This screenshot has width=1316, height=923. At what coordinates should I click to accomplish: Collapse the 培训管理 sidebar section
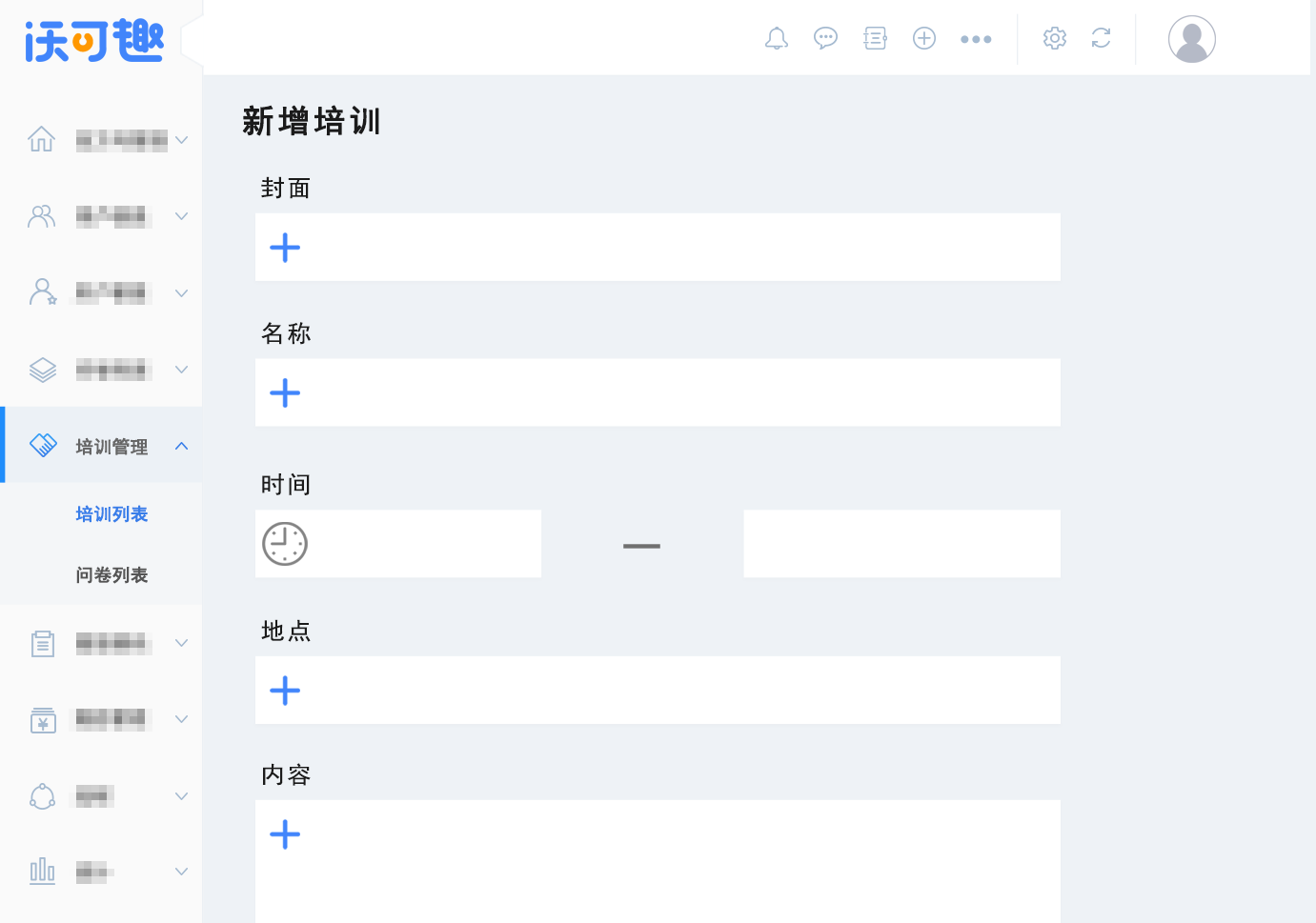181,445
